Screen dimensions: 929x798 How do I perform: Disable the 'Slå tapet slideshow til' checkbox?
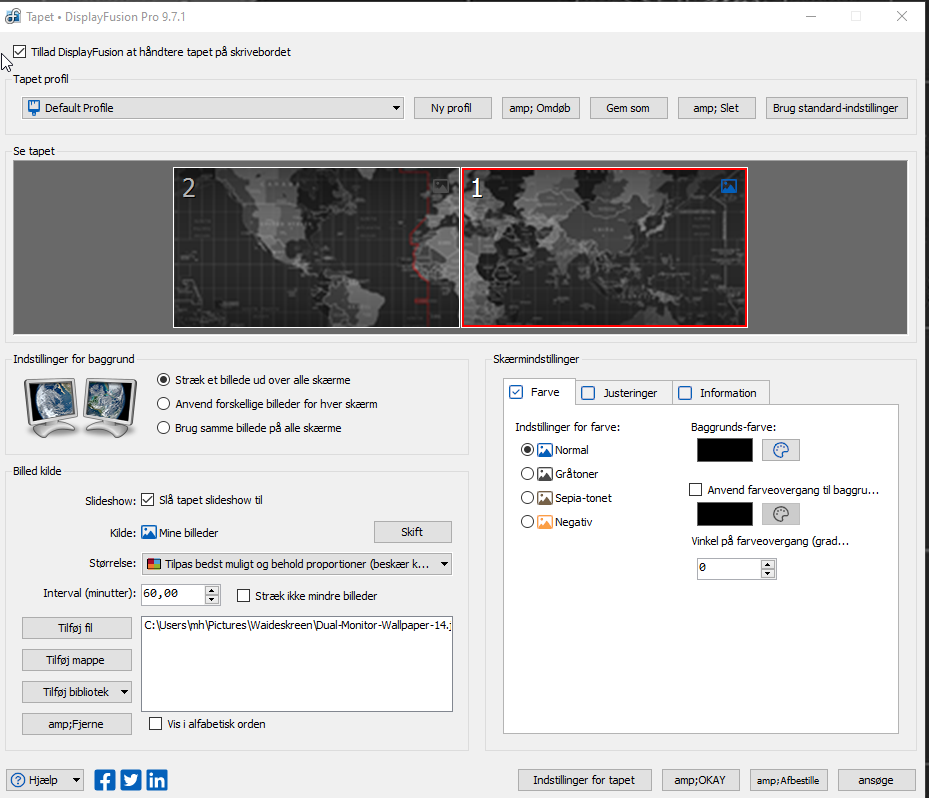pos(148,500)
